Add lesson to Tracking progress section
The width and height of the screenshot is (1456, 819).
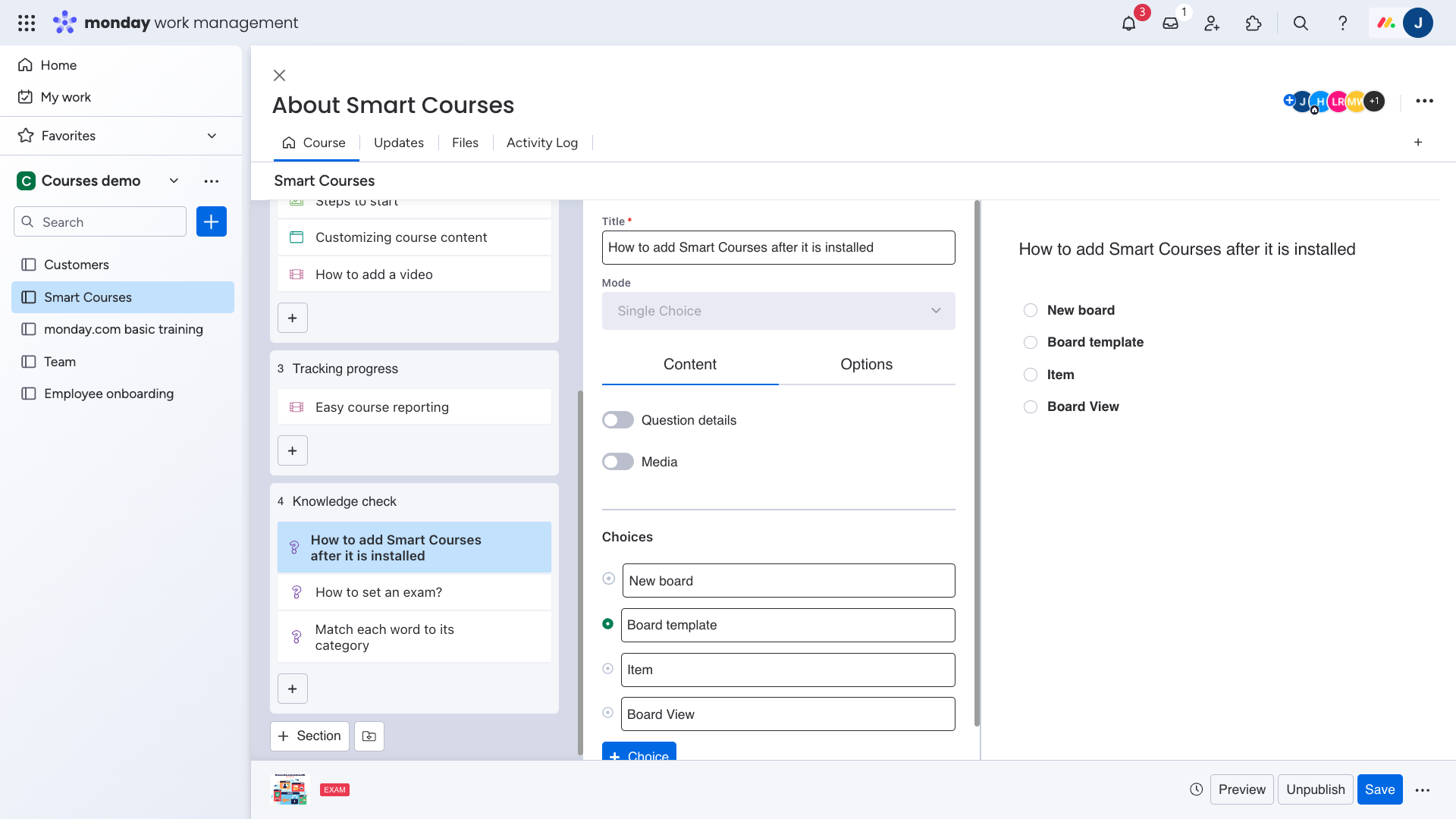(x=293, y=450)
